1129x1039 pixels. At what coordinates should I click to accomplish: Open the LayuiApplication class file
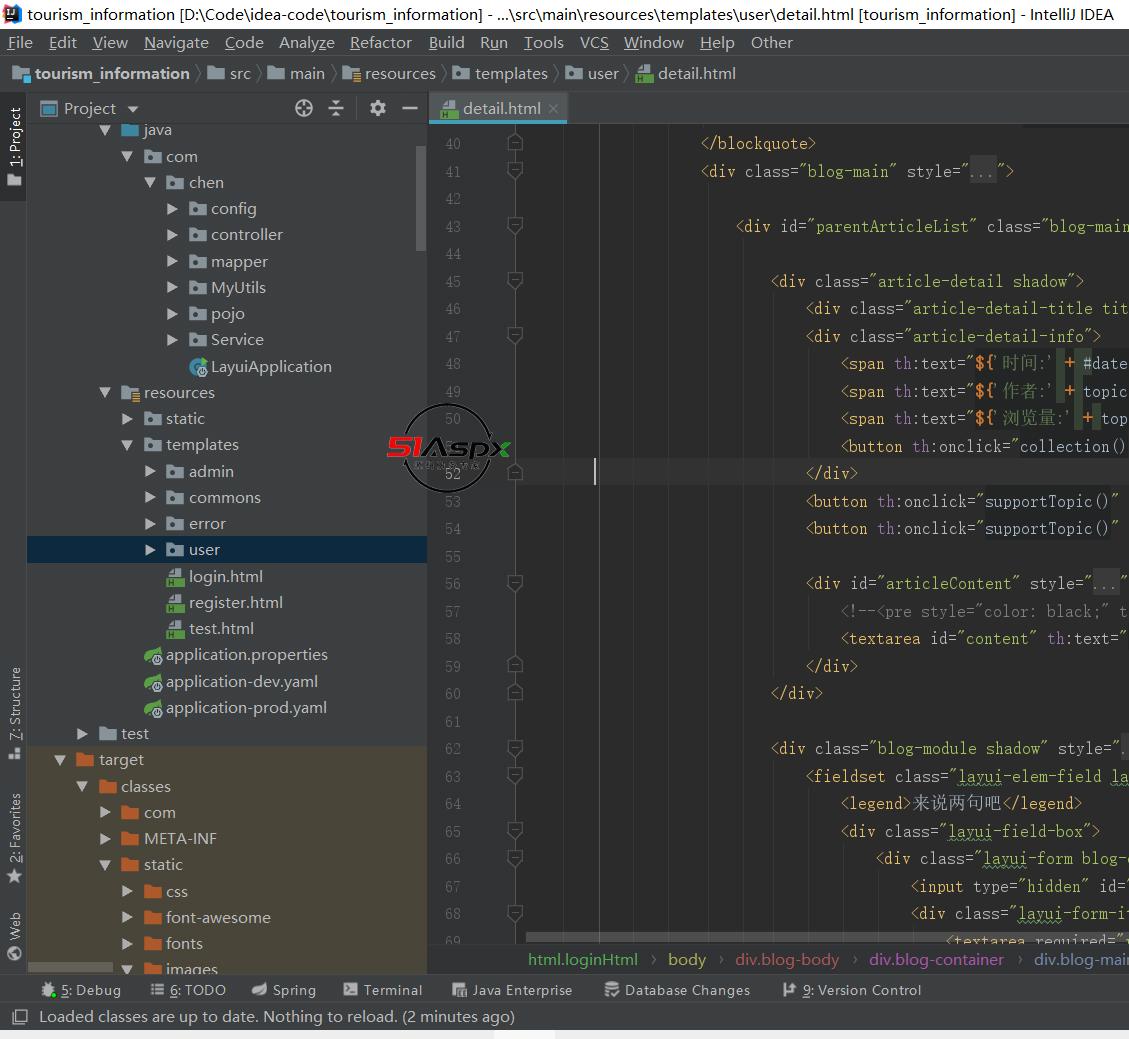tap(270, 366)
